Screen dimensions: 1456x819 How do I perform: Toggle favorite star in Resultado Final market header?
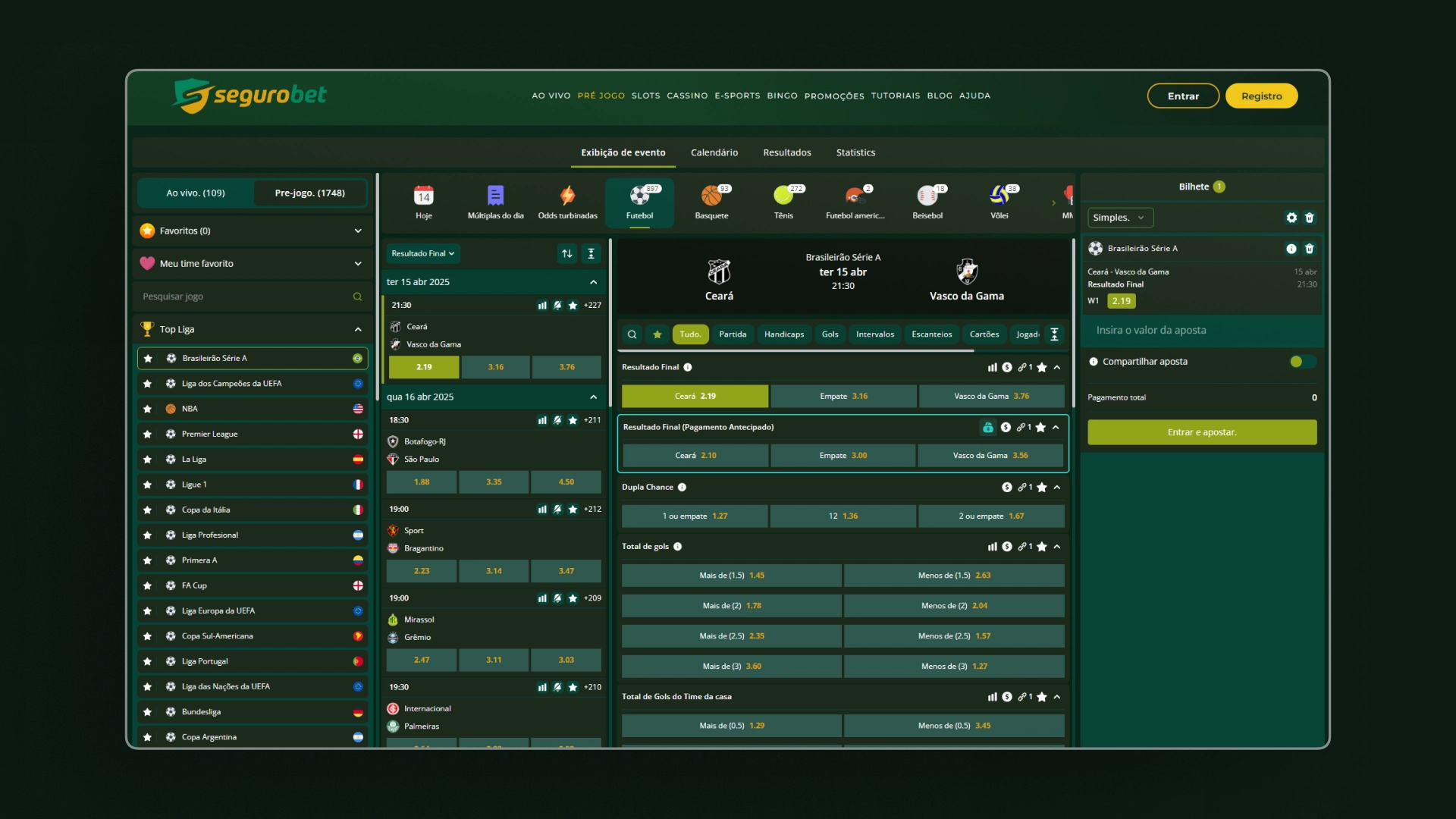[x=1042, y=367]
